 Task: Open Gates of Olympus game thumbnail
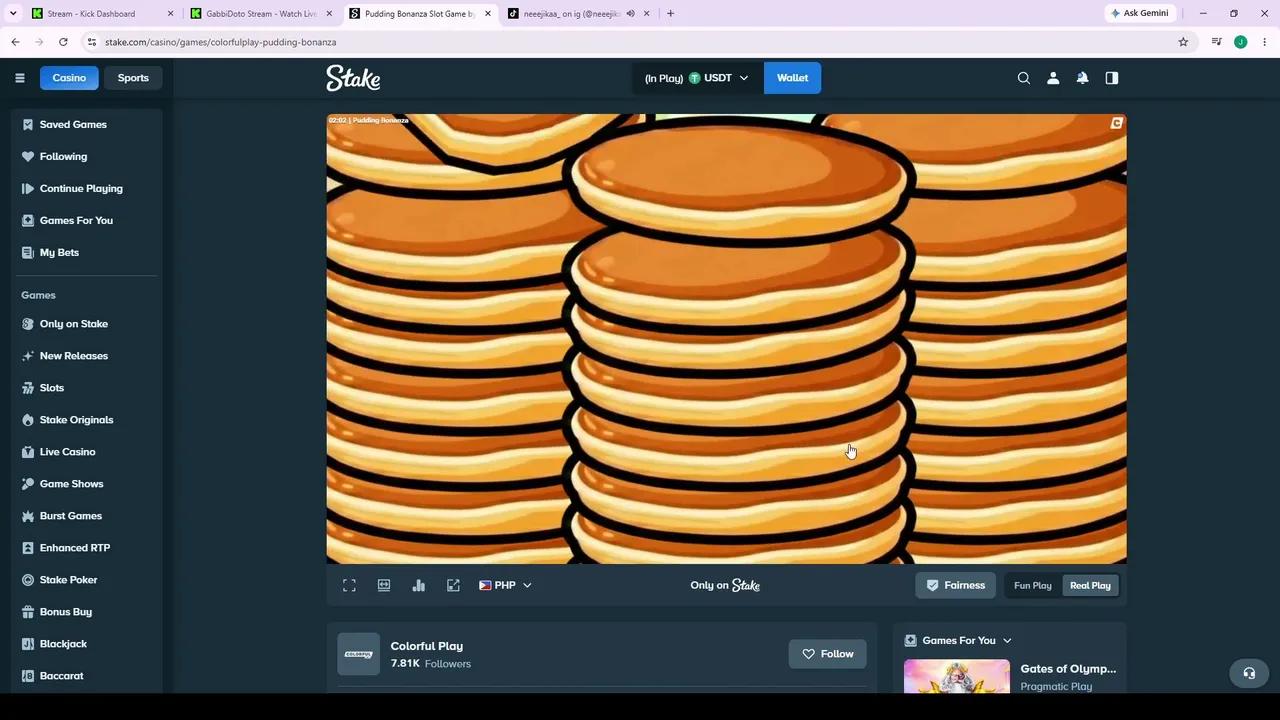coord(957,676)
